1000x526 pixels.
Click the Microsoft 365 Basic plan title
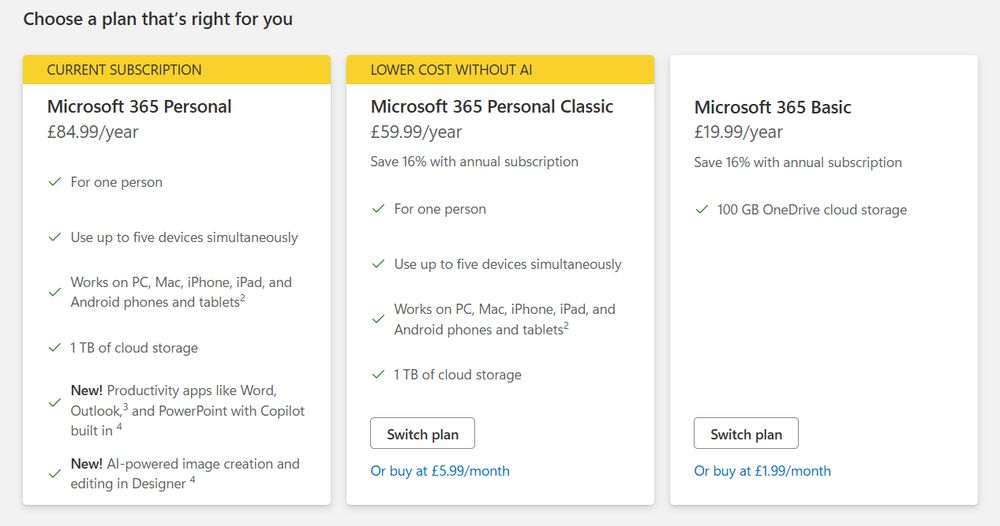pos(772,107)
